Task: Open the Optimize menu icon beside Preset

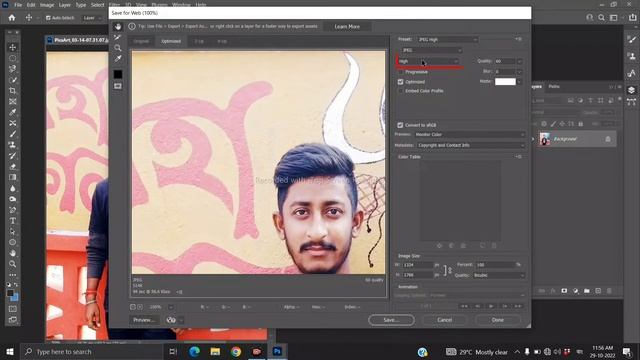Action: 518,39
